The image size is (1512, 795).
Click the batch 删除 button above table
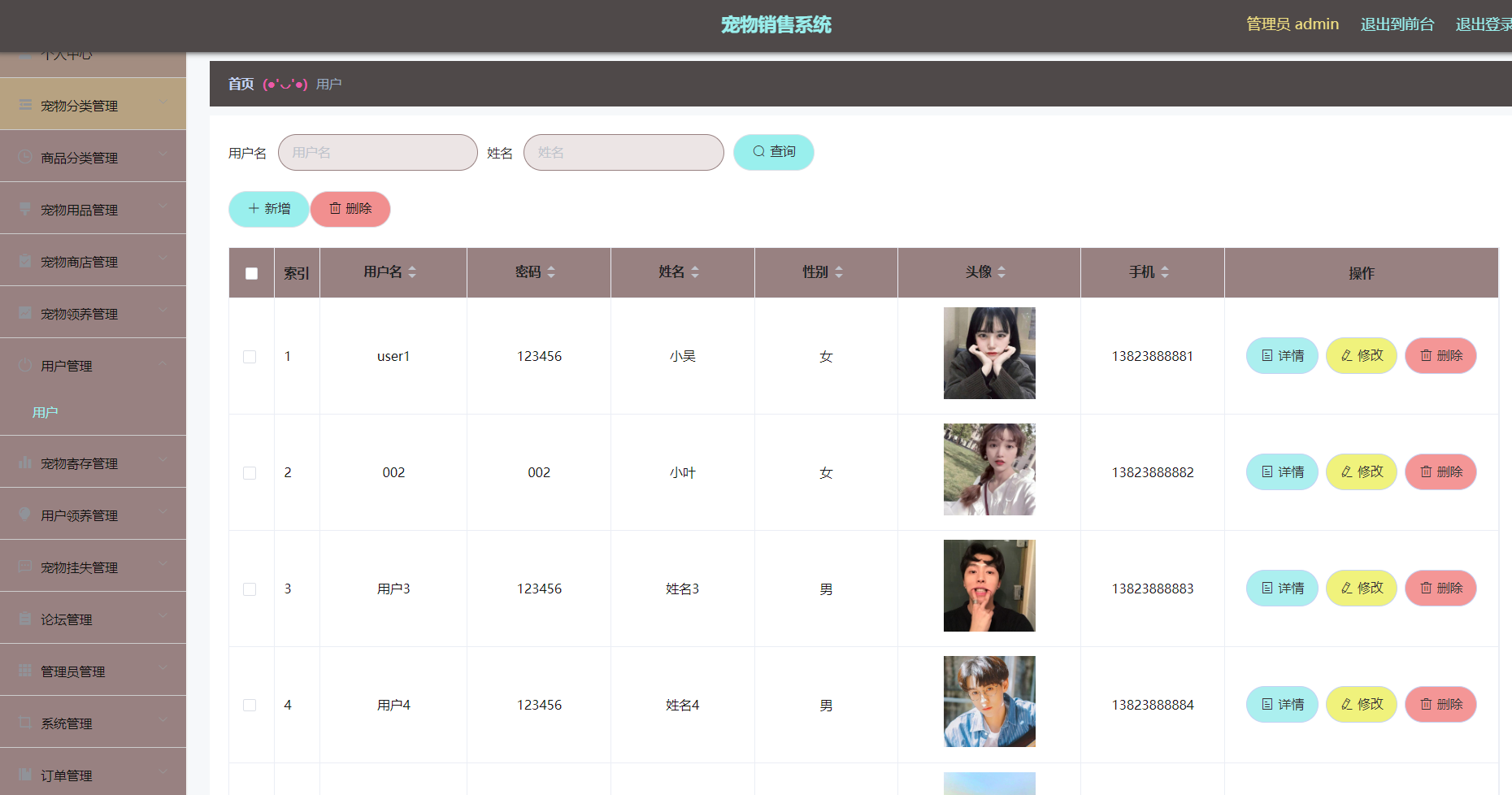click(x=350, y=209)
